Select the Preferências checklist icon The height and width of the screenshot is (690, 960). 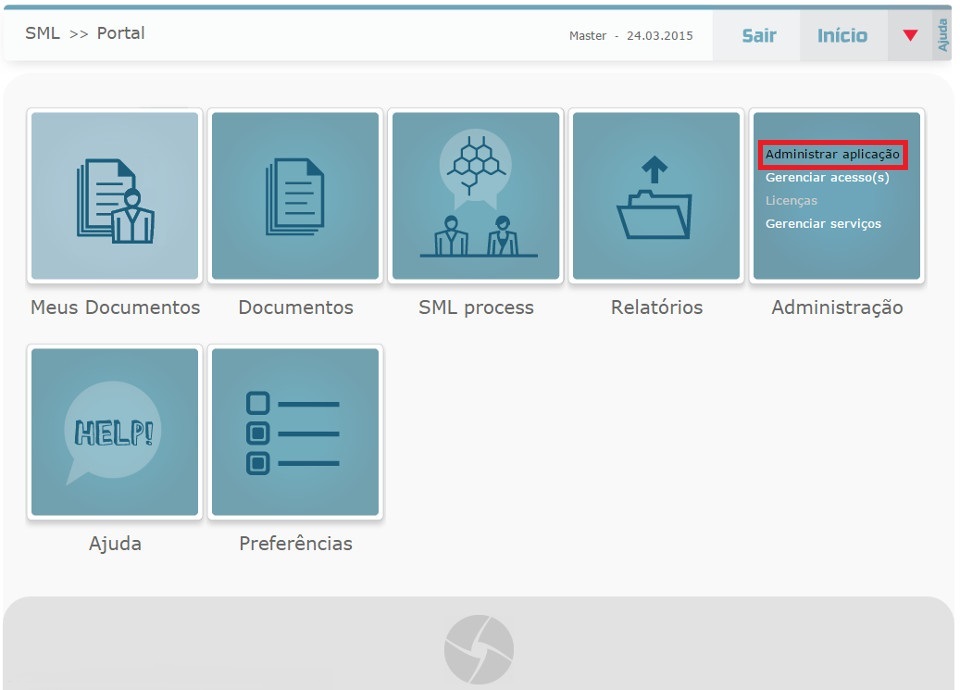tap(295, 430)
